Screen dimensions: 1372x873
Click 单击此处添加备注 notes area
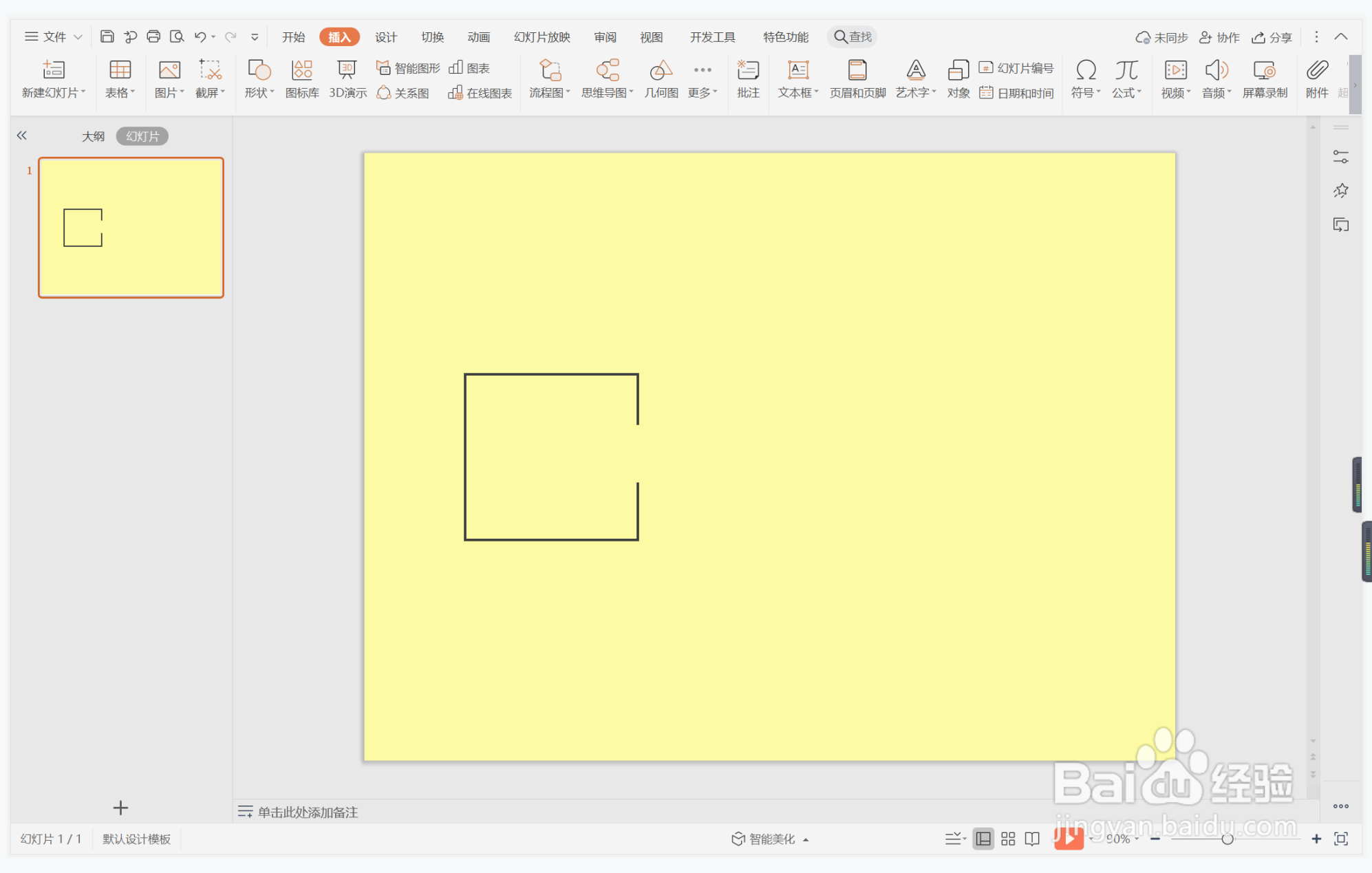[308, 812]
